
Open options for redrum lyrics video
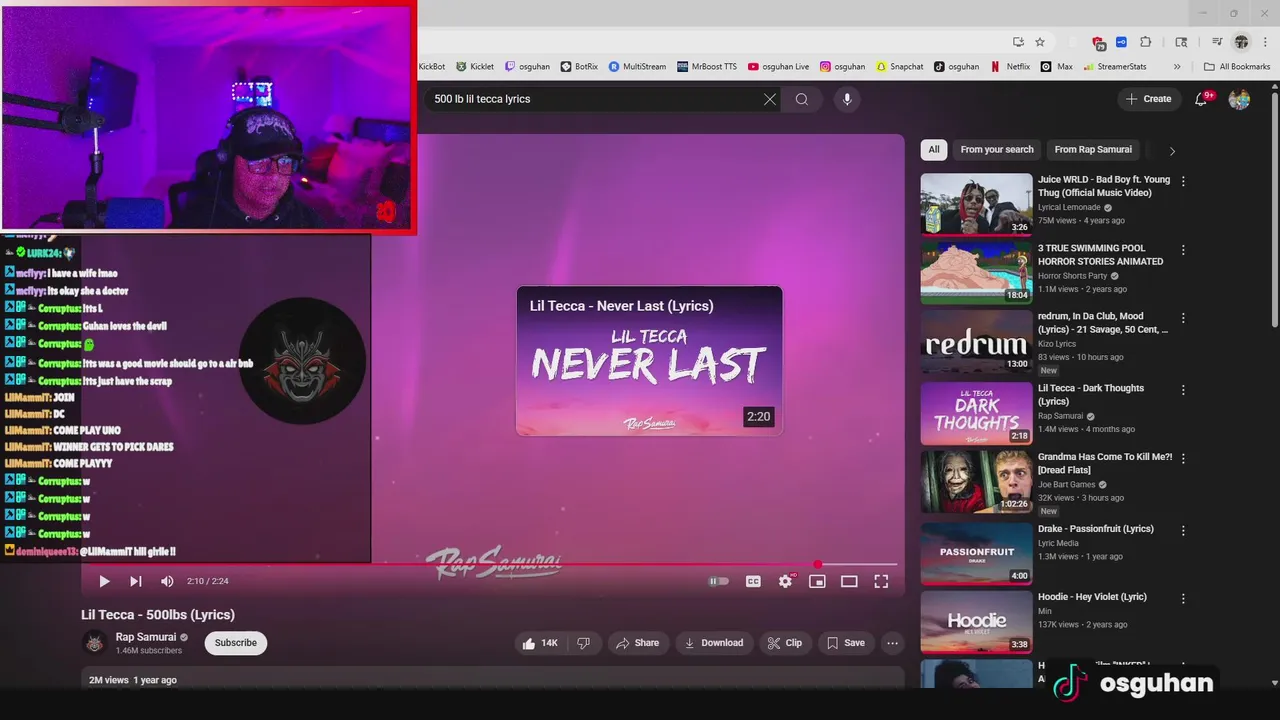(x=1183, y=318)
